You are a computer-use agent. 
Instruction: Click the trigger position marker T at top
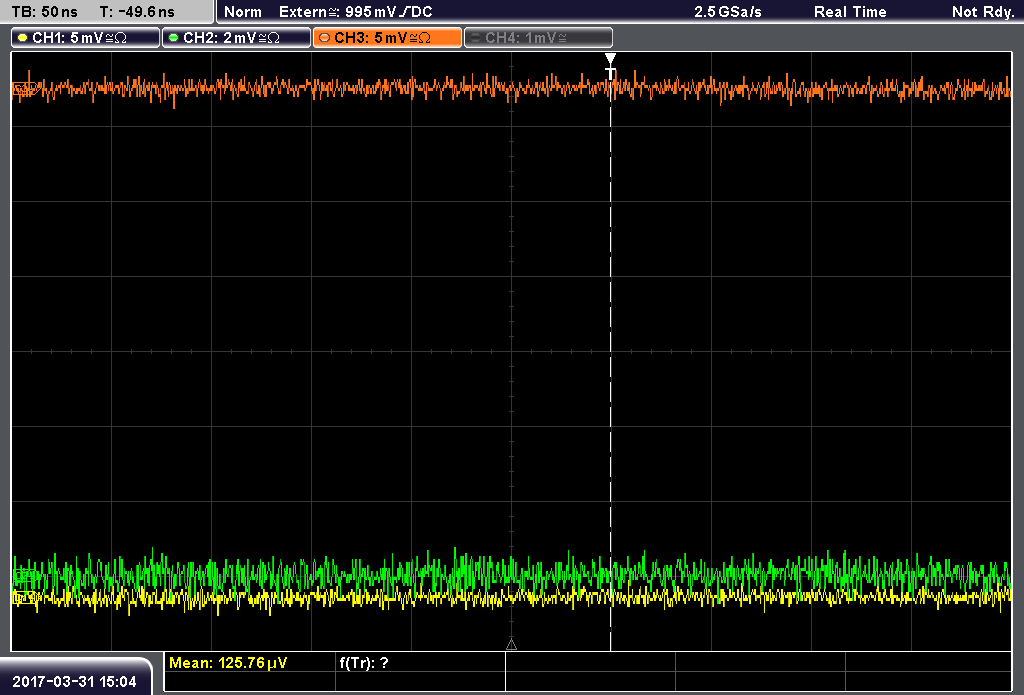click(x=610, y=66)
